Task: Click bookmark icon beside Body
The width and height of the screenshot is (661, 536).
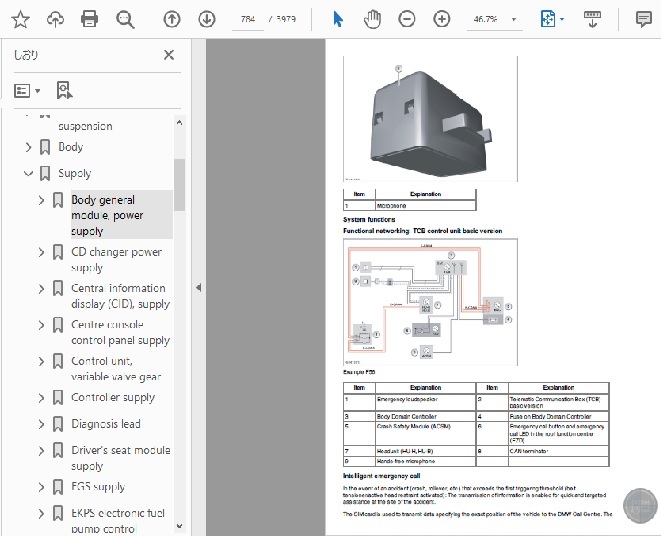Action: tap(45, 147)
